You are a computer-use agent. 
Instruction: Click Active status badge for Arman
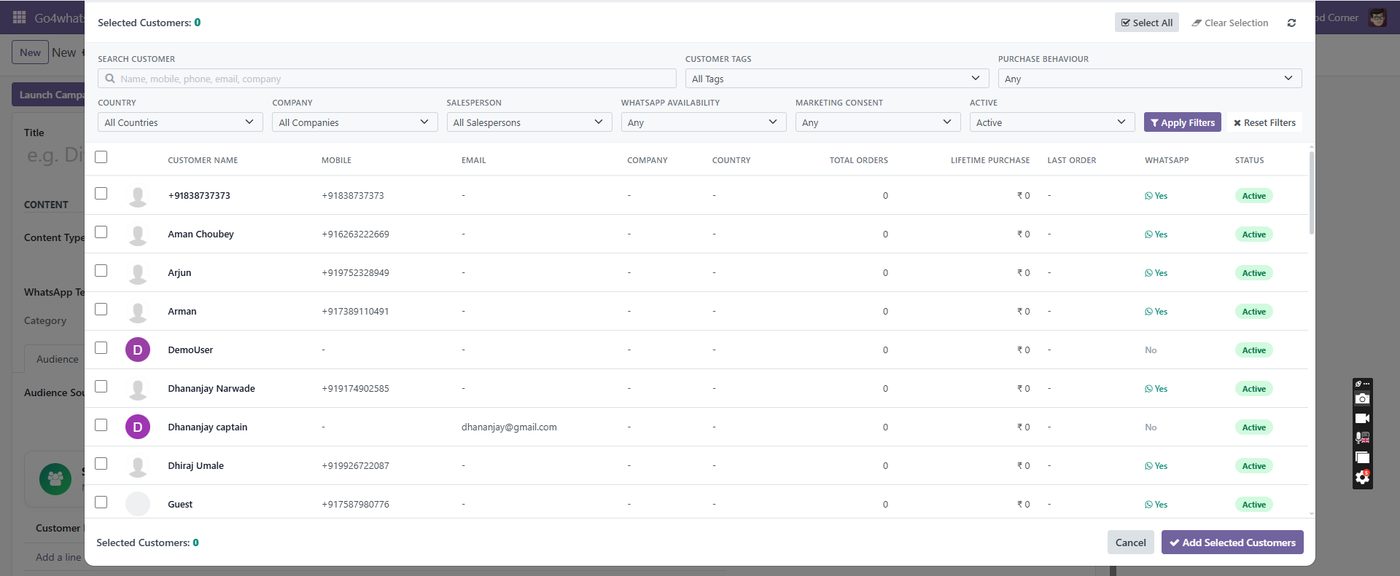1254,311
